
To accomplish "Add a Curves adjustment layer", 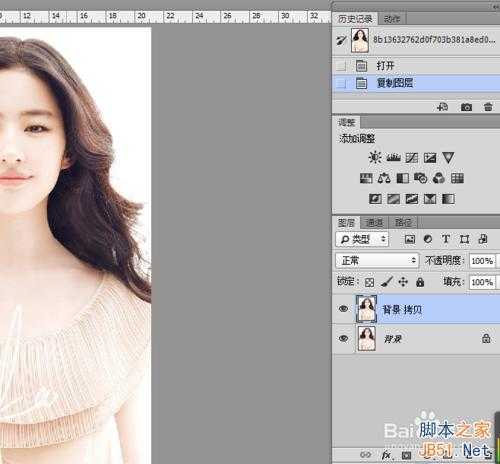I will [x=412, y=158].
